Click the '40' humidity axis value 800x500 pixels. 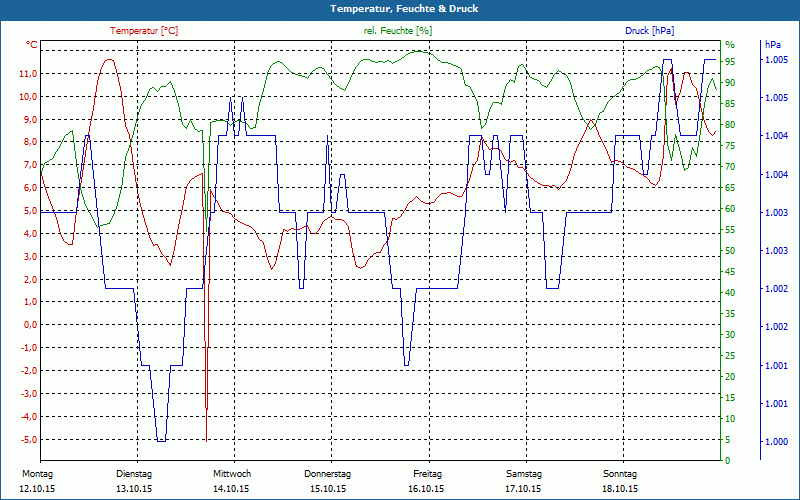(x=730, y=293)
